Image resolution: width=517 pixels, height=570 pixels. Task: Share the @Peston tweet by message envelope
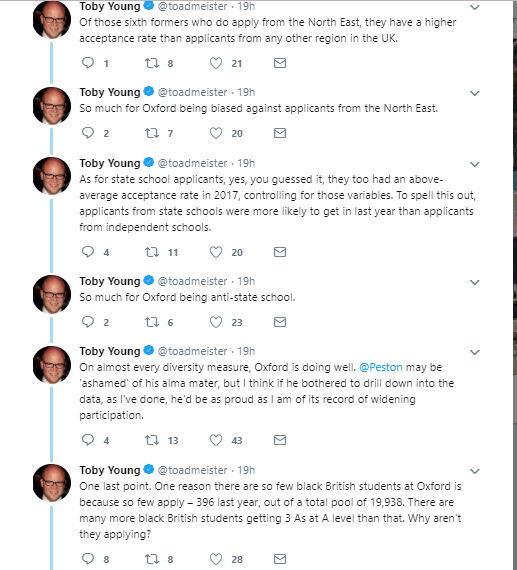pos(280,440)
